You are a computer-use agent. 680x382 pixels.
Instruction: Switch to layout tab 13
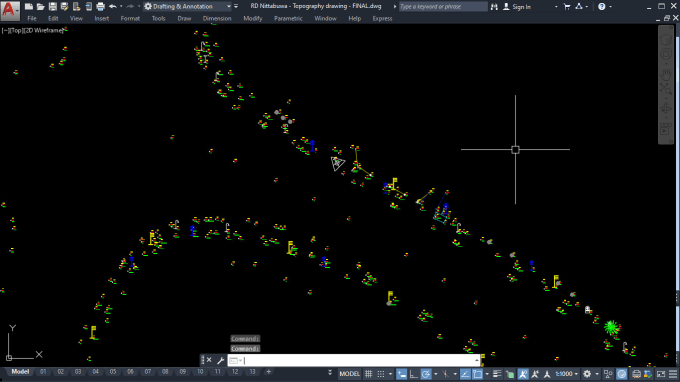coord(252,372)
